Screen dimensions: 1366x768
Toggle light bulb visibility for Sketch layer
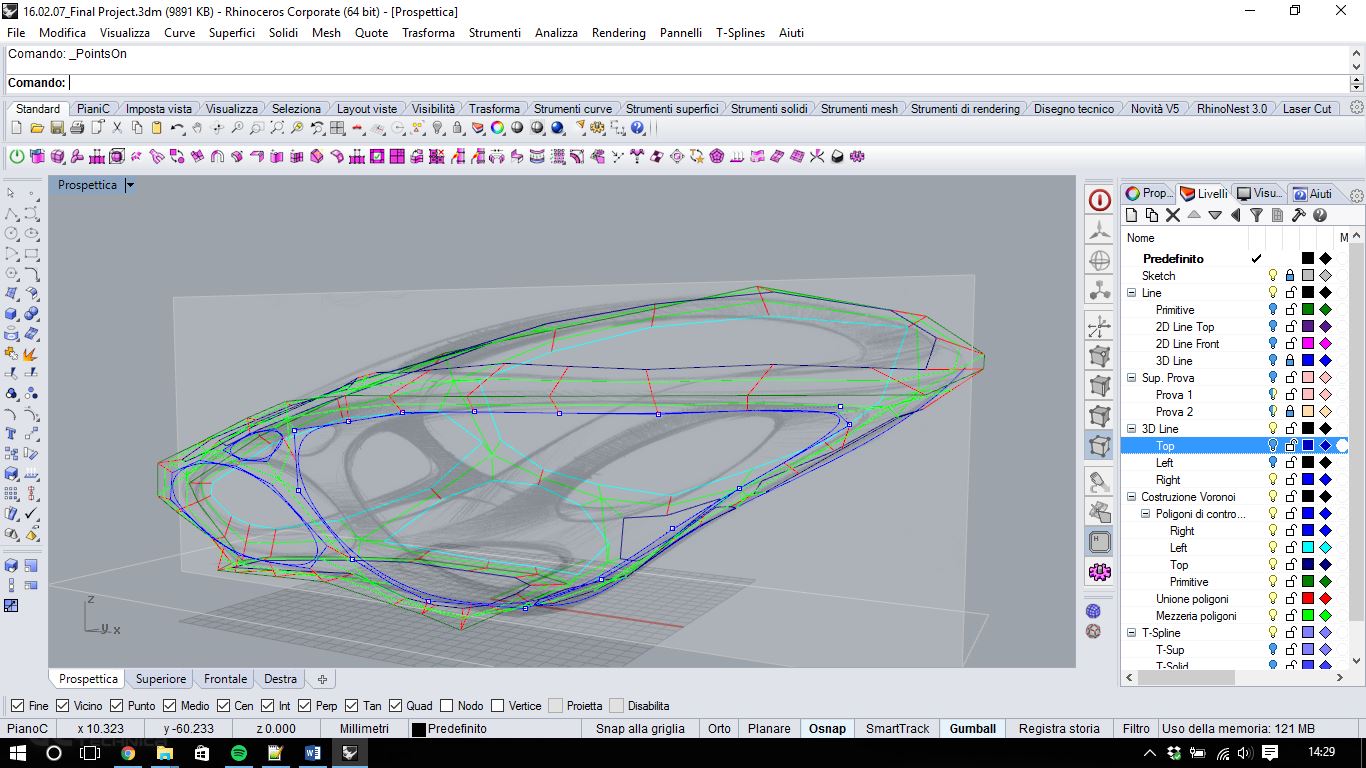[x=1273, y=276]
